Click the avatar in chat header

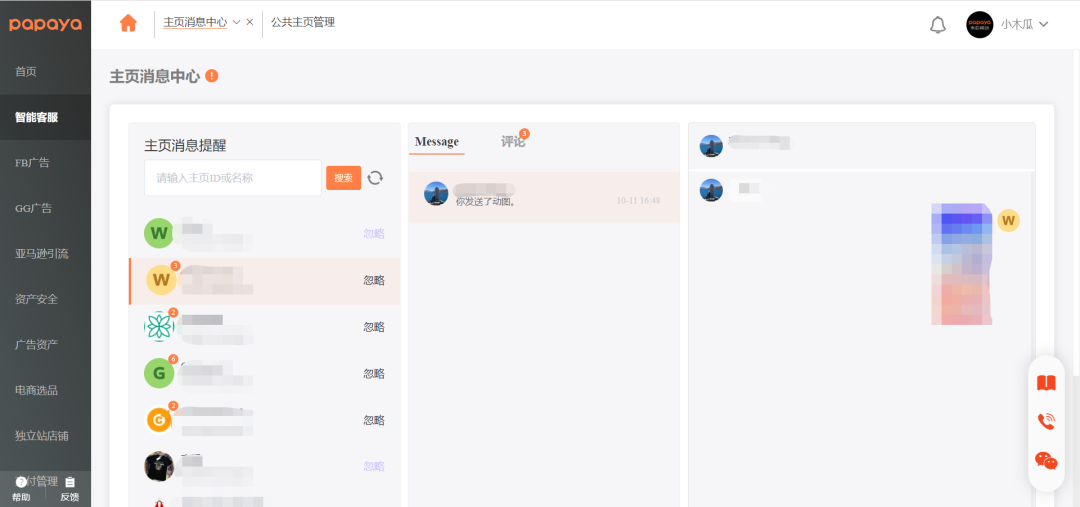711,146
